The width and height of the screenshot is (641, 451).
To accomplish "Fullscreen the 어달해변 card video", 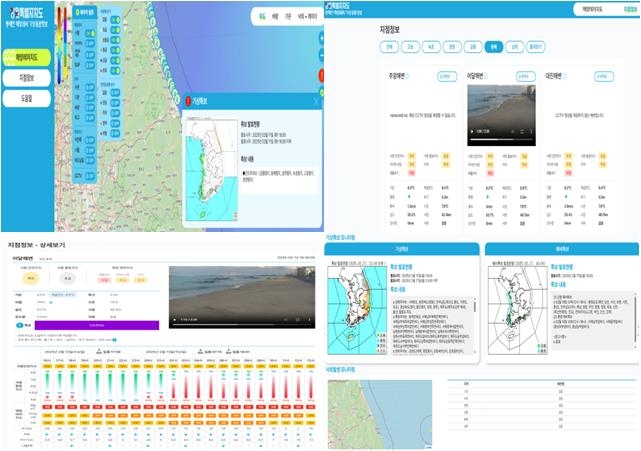I will (522, 131).
